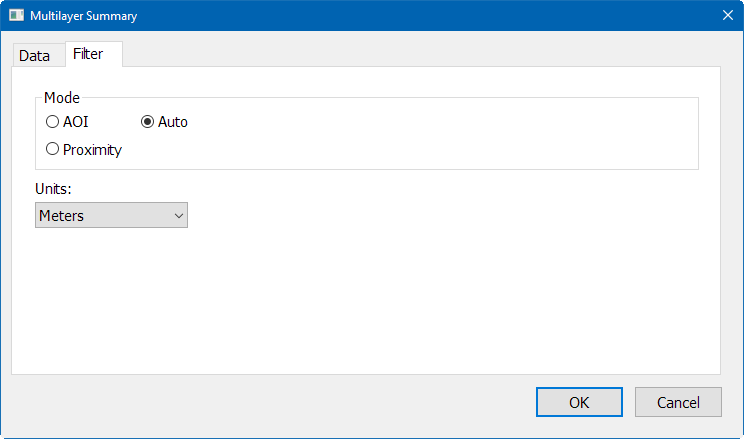The image size is (744, 439).
Task: Click the Auto text label
Action: [x=173, y=122]
